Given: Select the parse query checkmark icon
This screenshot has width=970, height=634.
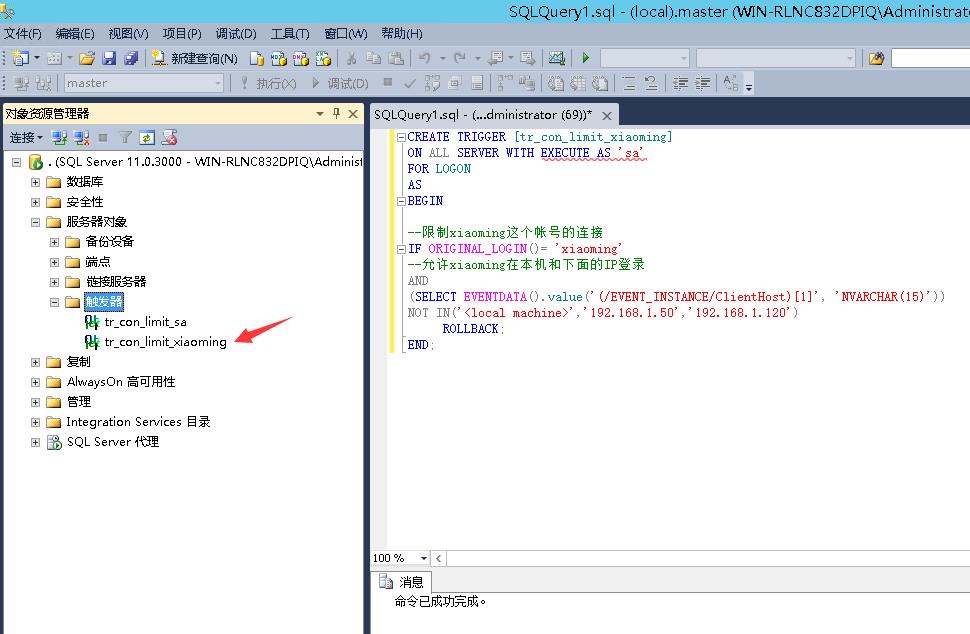Looking at the screenshot, I should (410, 83).
